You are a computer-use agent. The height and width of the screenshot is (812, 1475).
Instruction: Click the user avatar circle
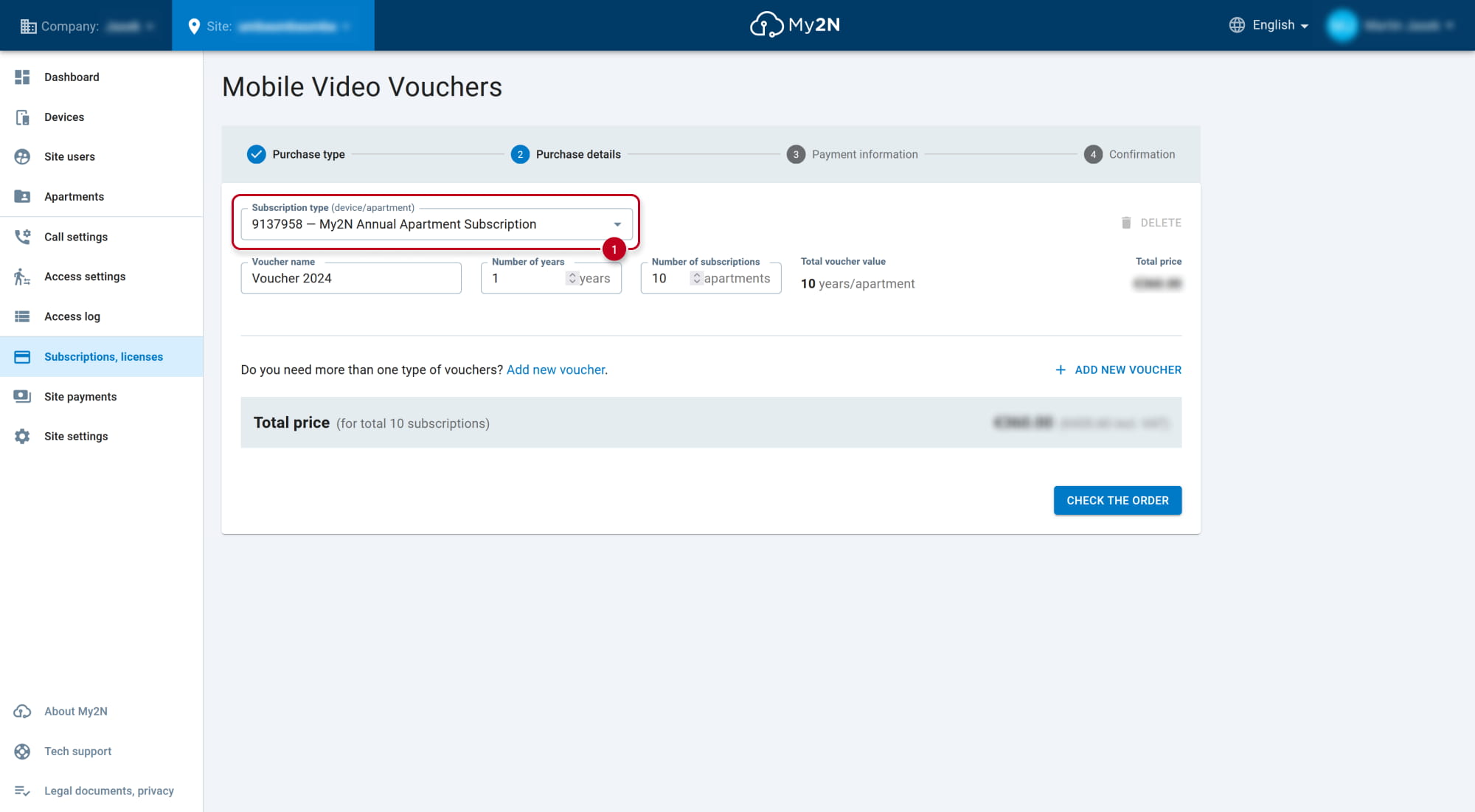tap(1342, 25)
